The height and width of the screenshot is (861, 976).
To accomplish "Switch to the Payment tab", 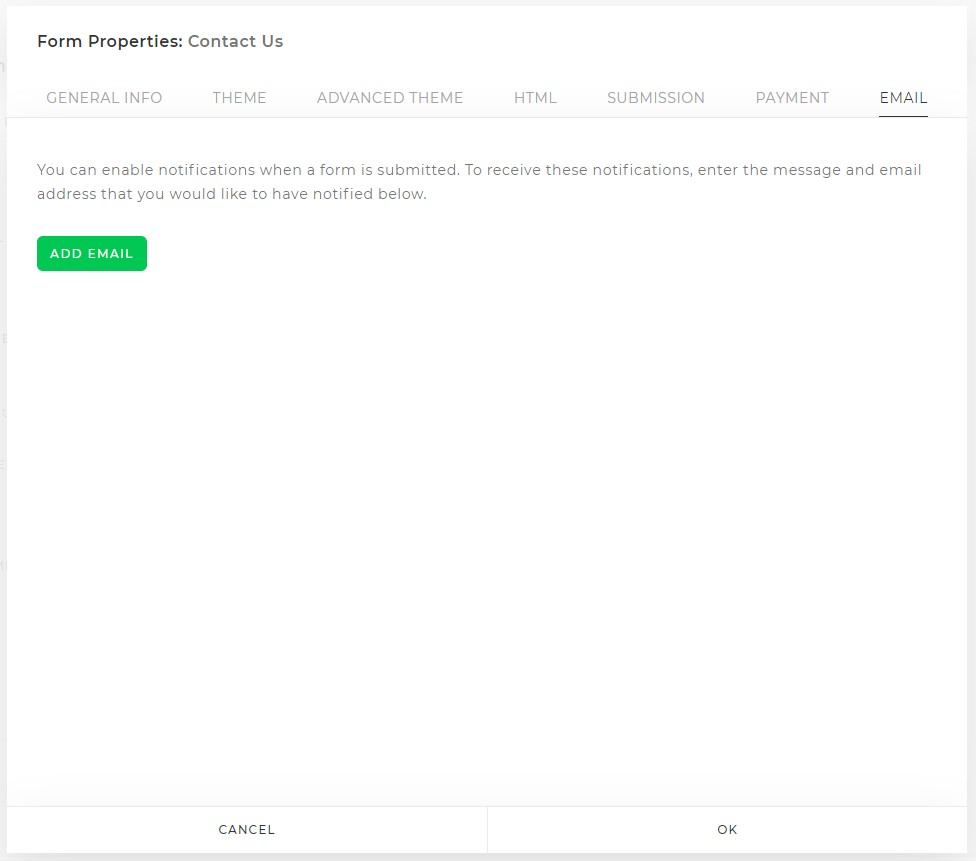I will coord(792,98).
